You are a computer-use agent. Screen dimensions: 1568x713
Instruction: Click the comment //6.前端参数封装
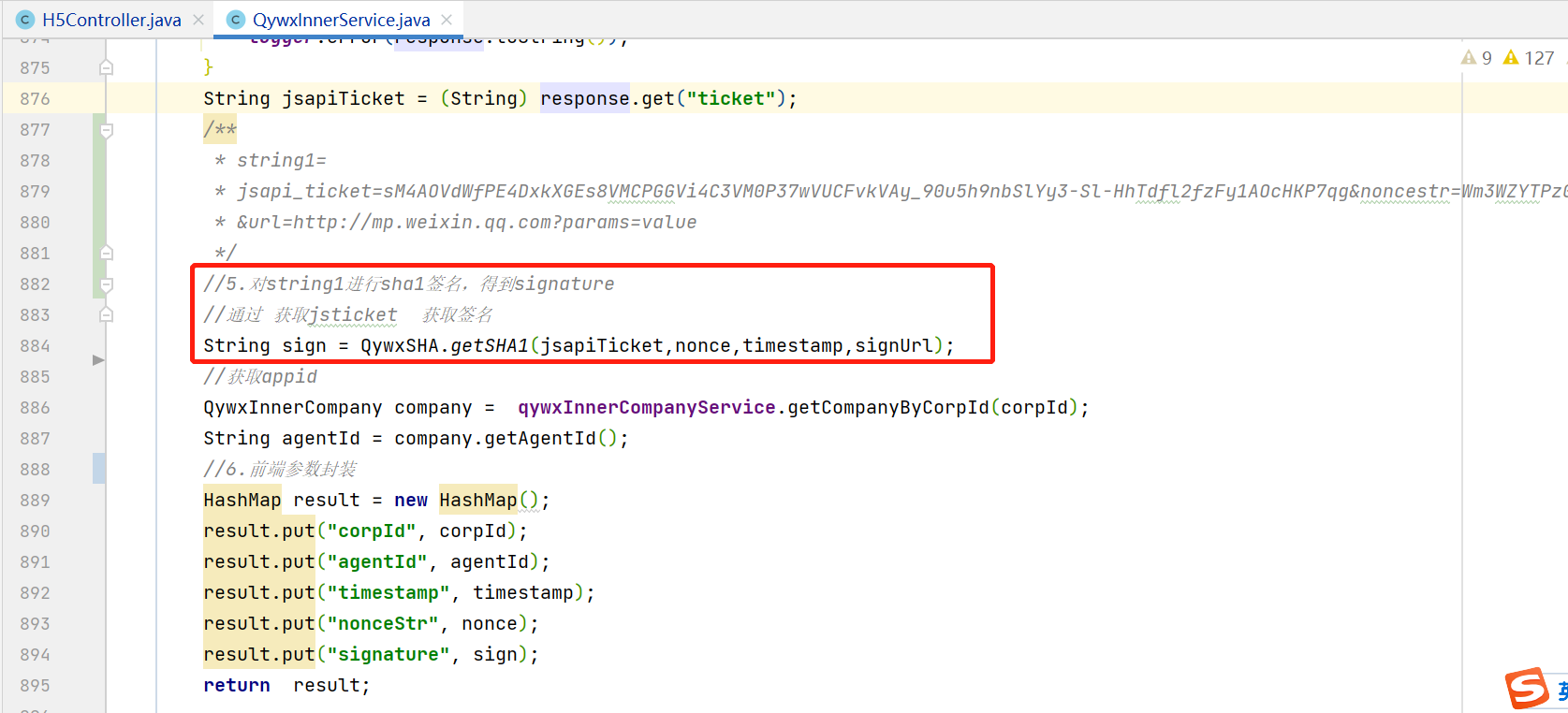tap(280, 469)
